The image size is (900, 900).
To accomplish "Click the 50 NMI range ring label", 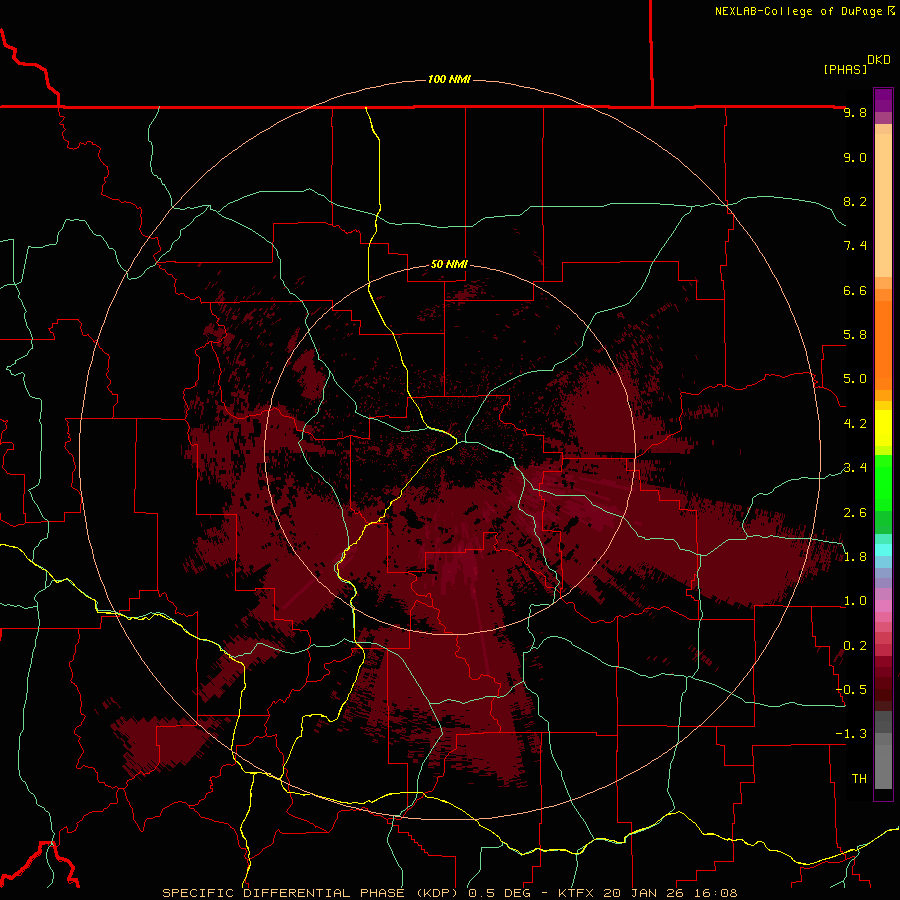I will tap(449, 264).
